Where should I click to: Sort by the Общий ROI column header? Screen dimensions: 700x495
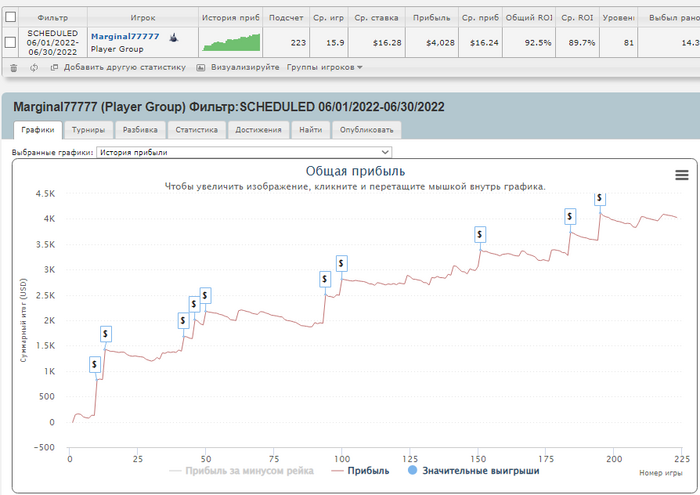point(529,18)
